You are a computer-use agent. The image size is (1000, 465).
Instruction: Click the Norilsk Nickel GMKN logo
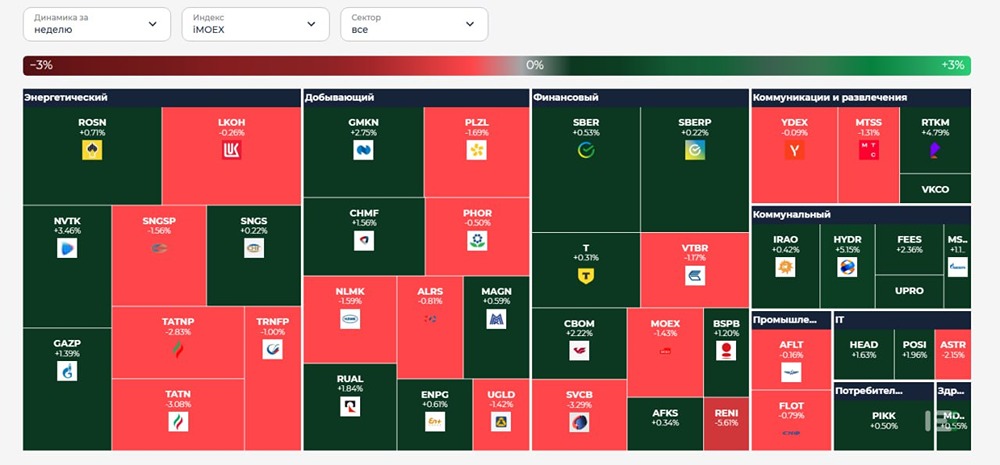[364, 151]
